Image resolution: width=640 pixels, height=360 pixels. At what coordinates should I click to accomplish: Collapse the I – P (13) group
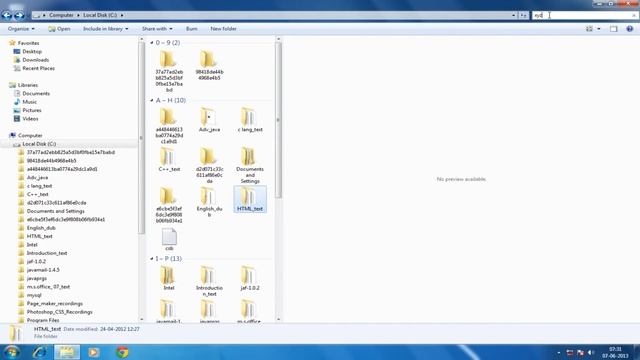tap(152, 258)
